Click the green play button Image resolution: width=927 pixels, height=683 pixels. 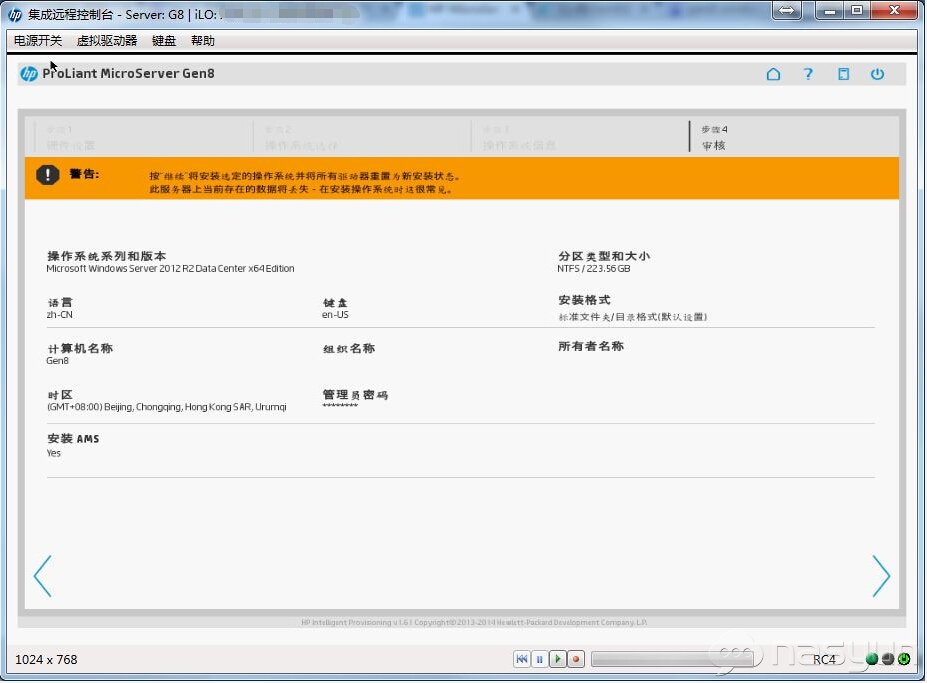click(558, 659)
